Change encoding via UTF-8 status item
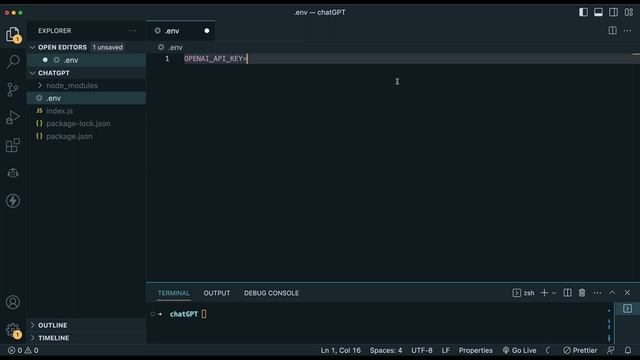Screen dimensions: 640x360 pos(422,351)
